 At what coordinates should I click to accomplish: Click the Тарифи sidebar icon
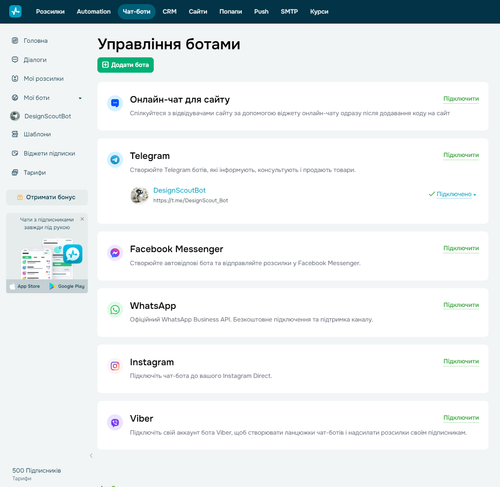pyautogui.click(x=15, y=172)
